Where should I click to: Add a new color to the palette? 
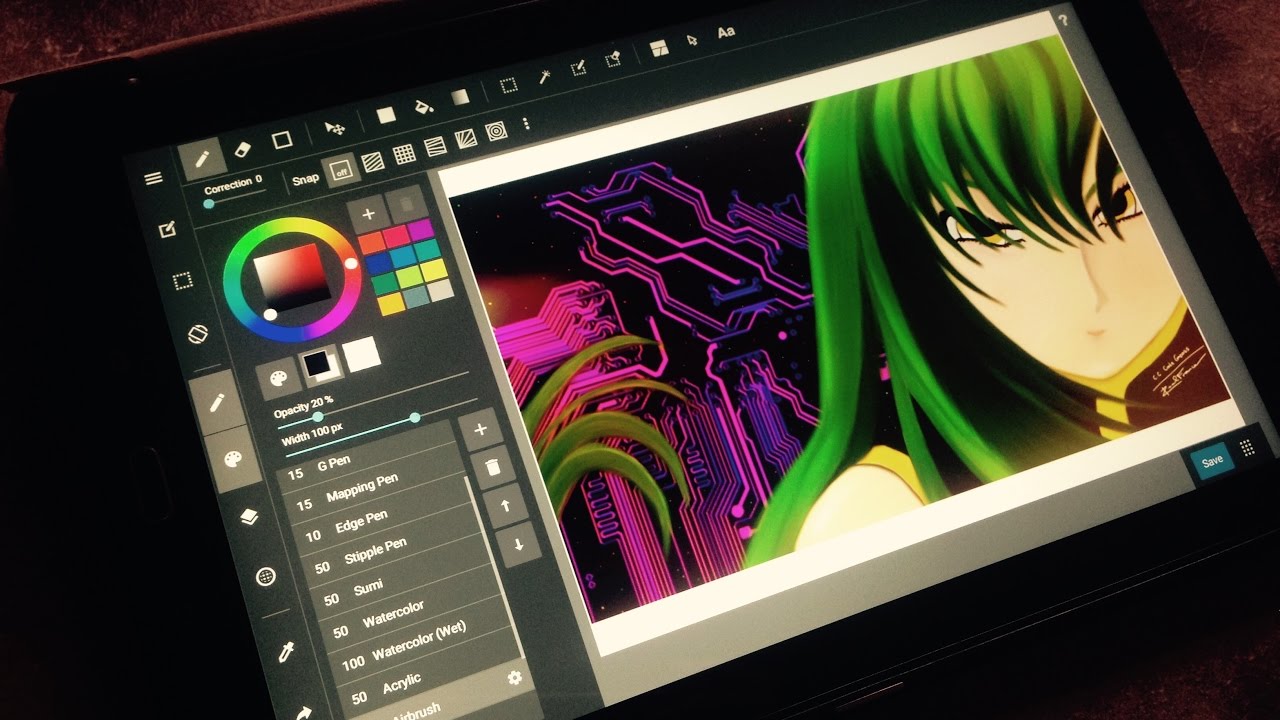368,214
